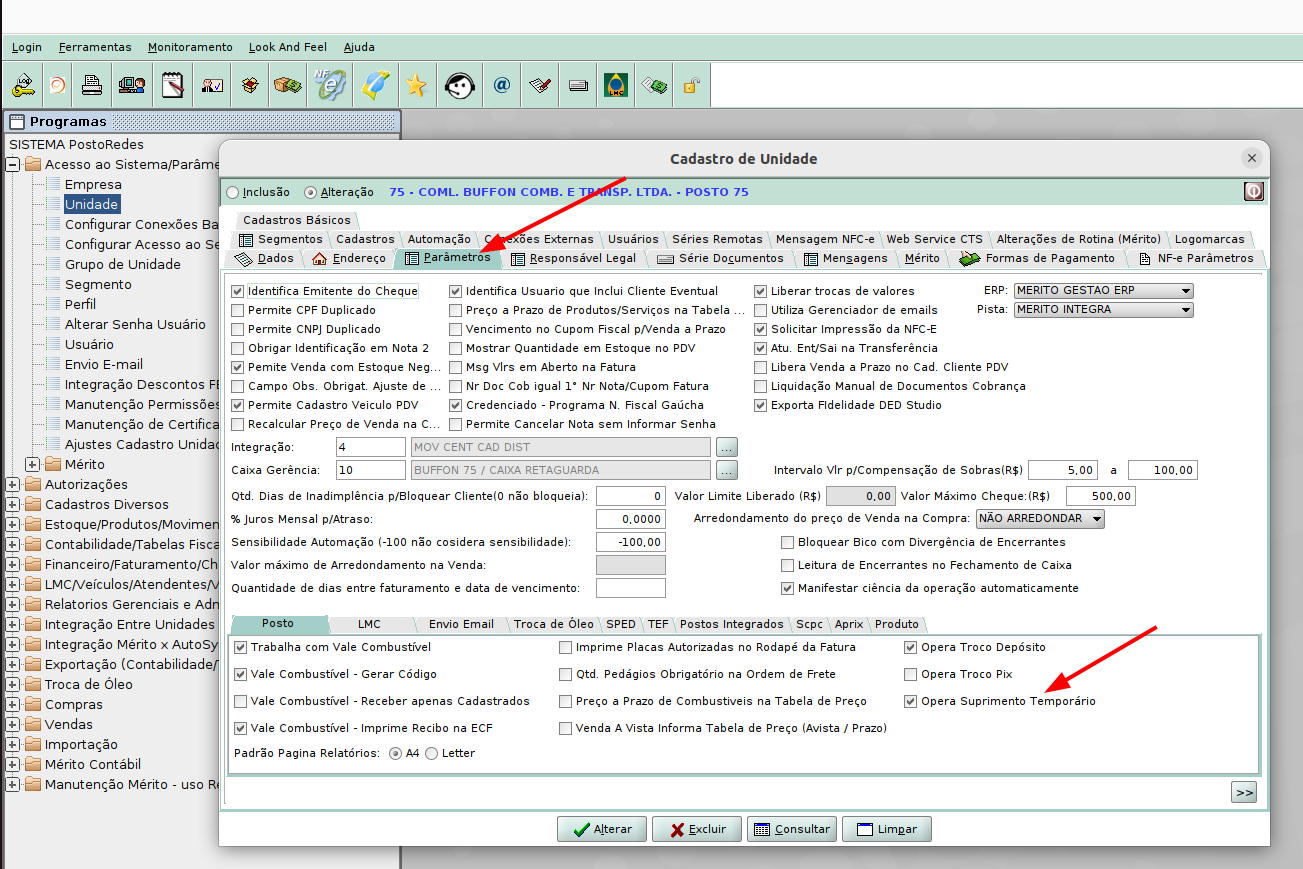Expand the Autorizações tree node

click(13, 485)
